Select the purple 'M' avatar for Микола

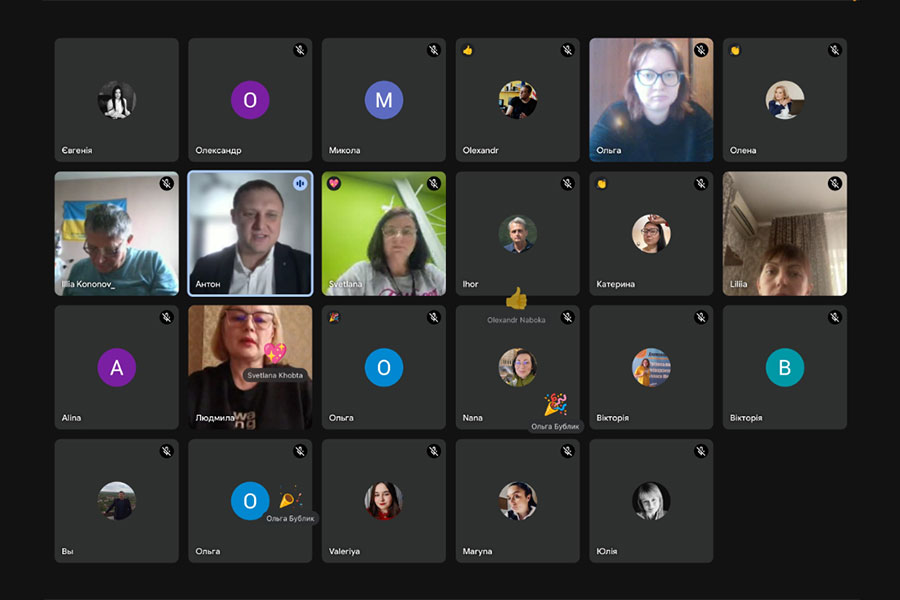pos(384,100)
